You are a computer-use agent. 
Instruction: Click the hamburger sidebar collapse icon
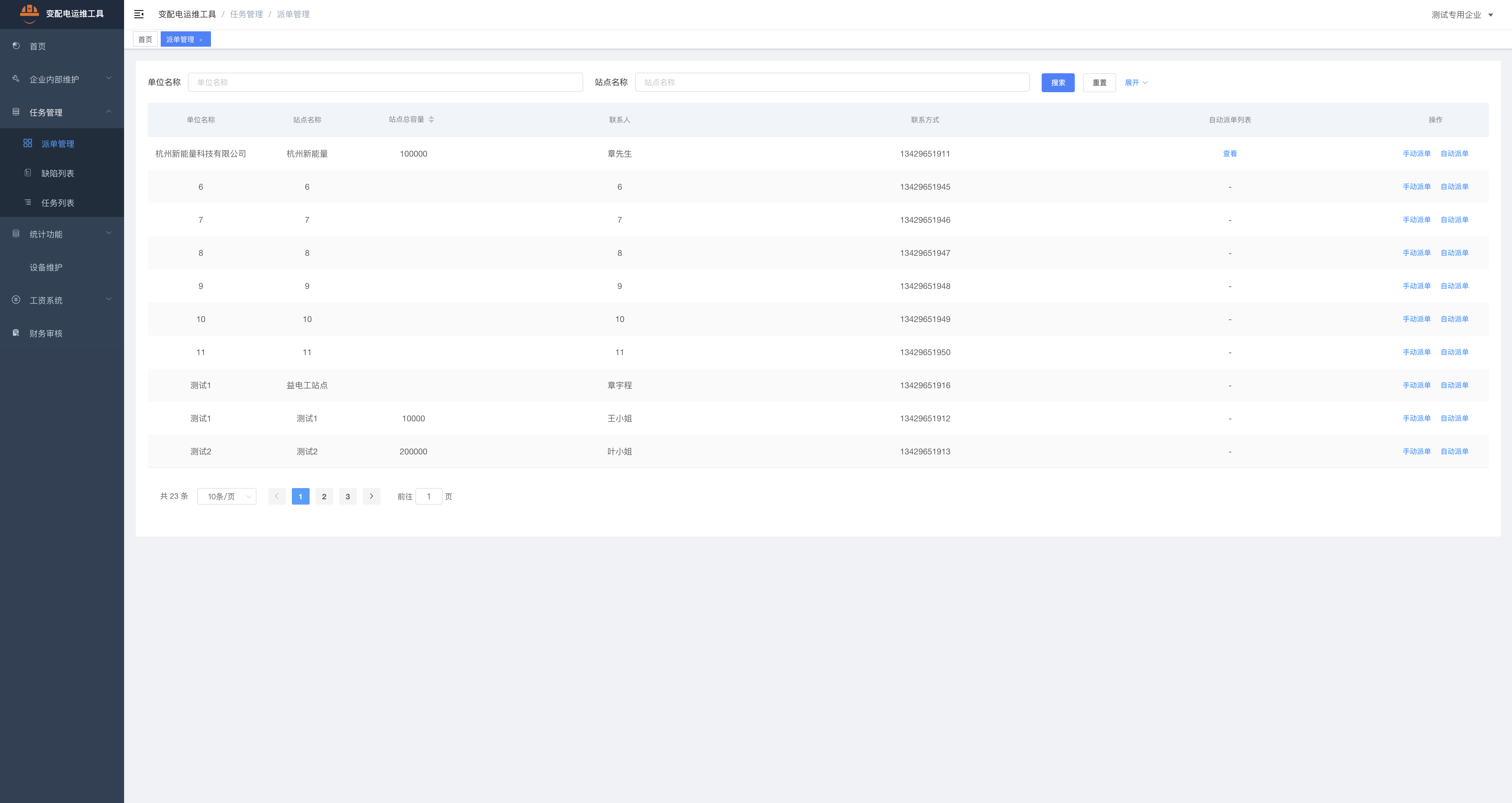click(139, 14)
